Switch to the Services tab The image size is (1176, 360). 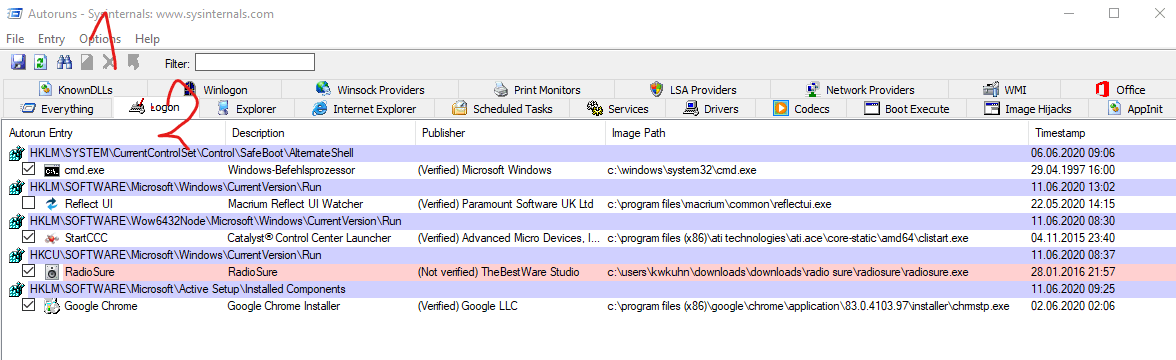pos(618,109)
